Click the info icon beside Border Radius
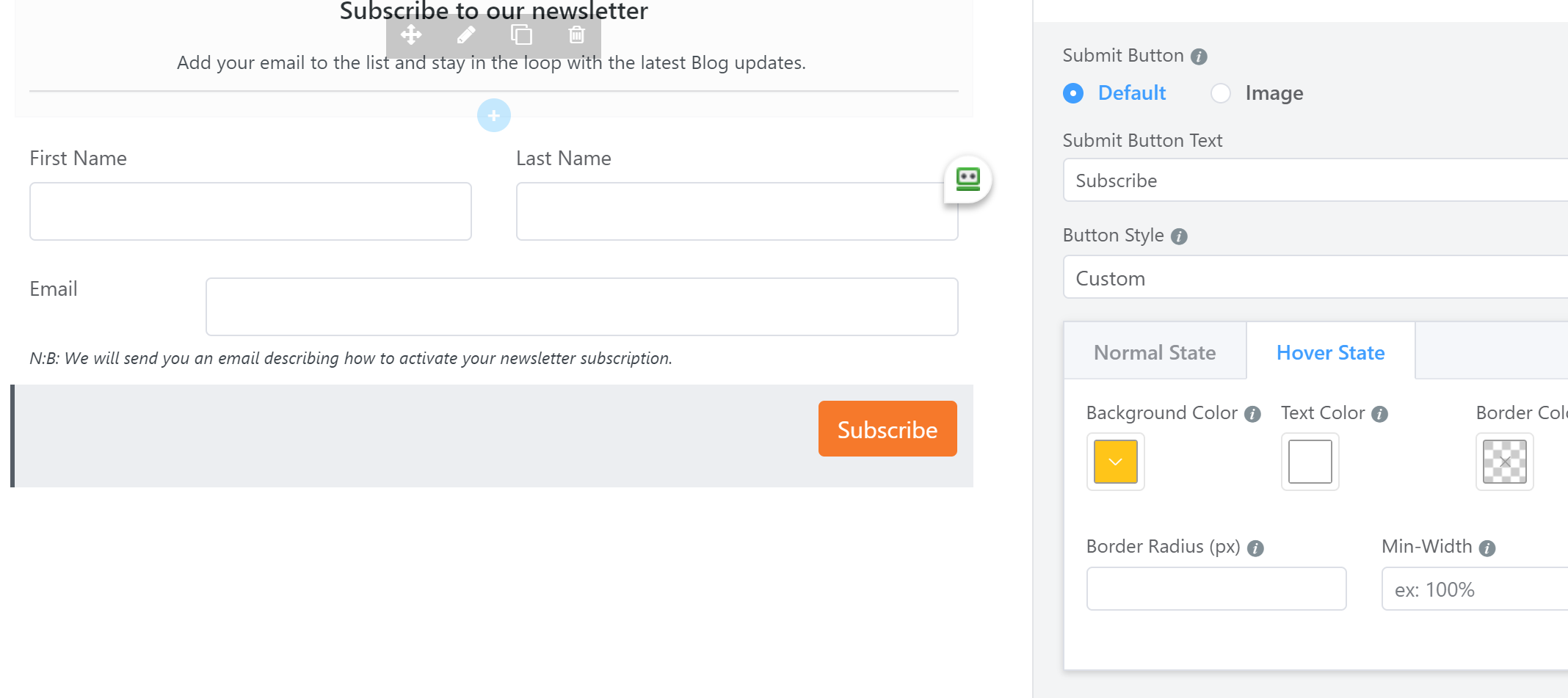The height and width of the screenshot is (698, 1568). [x=1256, y=548]
